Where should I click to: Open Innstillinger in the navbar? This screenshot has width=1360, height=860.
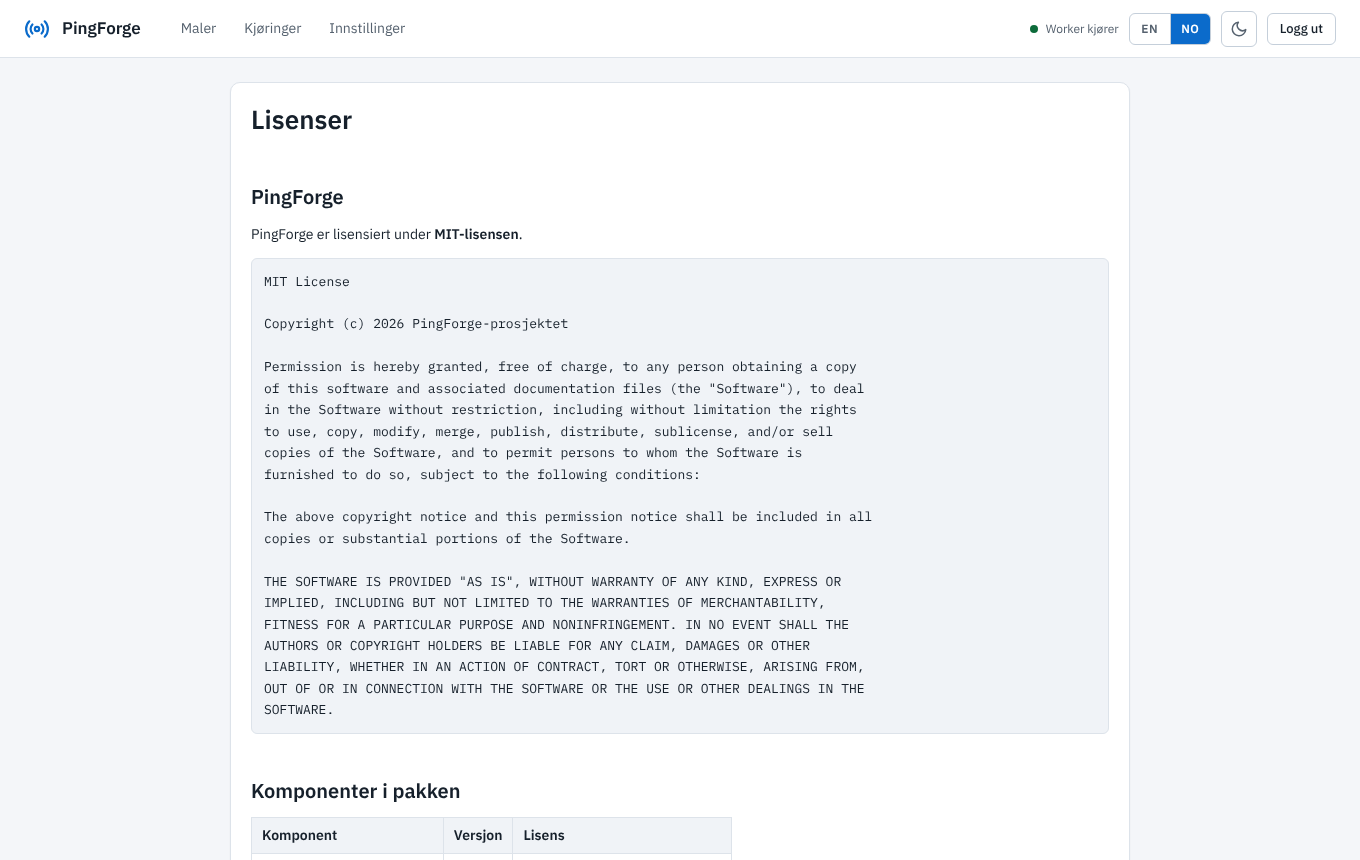367,29
